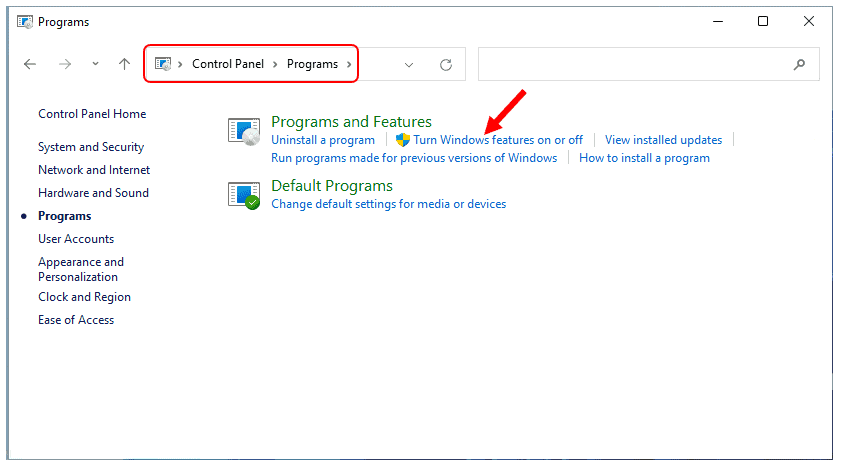Click View installed updates

[663, 140]
